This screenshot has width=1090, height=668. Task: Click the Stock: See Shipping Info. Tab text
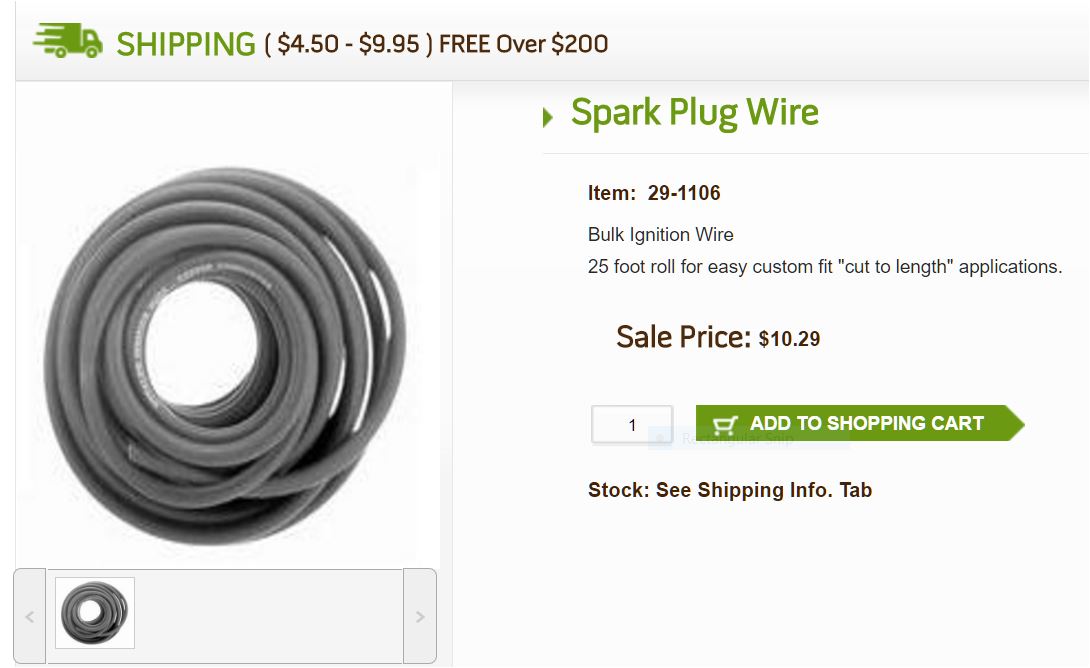pos(730,490)
